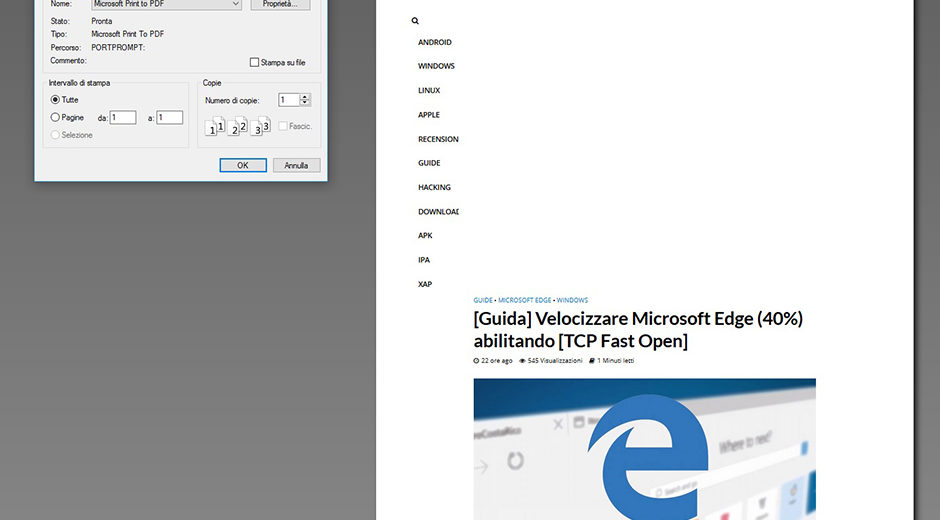Confirm printing with the OK button
The height and width of the screenshot is (520, 940).
pyautogui.click(x=243, y=166)
